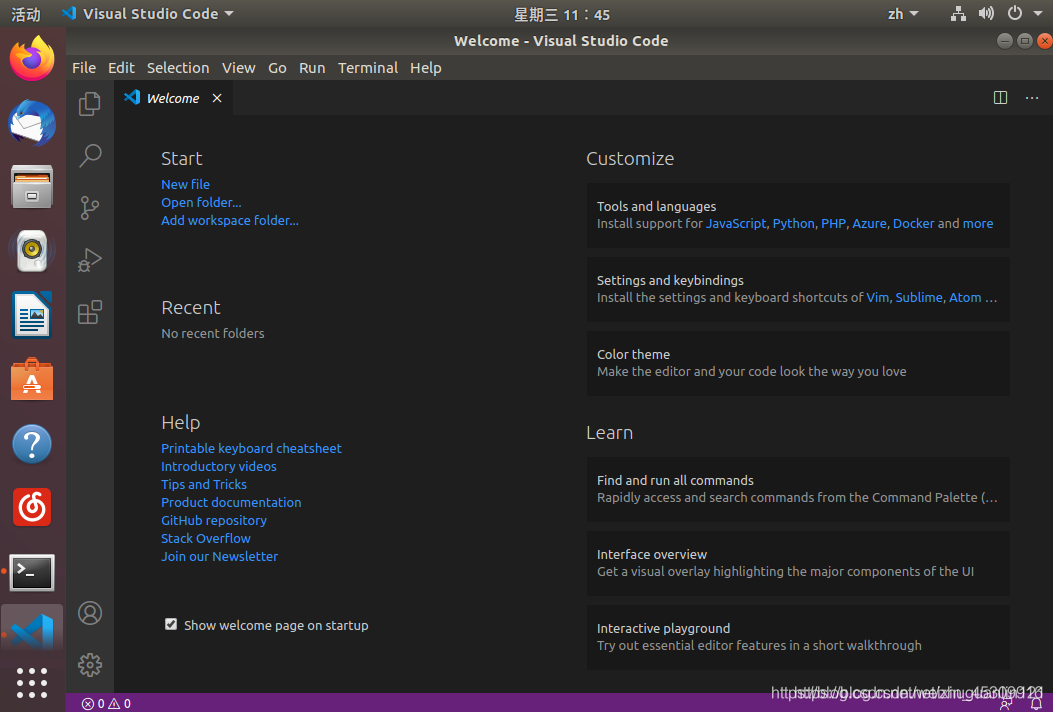Open the Edit menu
This screenshot has height=712, width=1053.
tap(122, 68)
